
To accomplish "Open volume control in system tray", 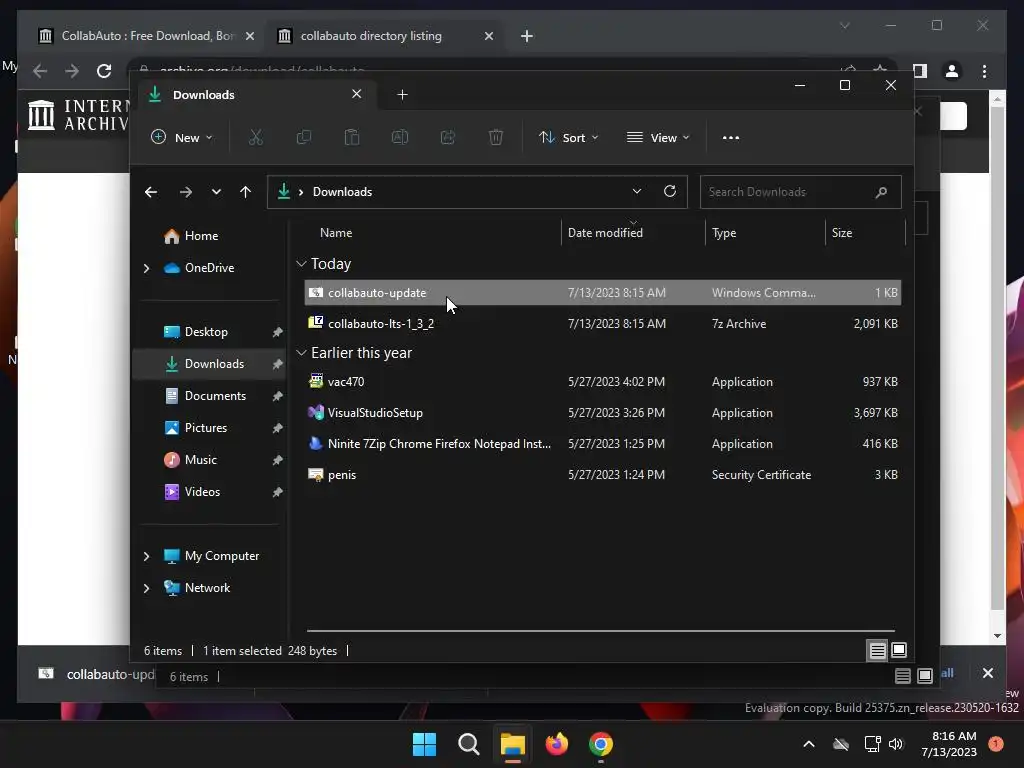I will pos(896,744).
